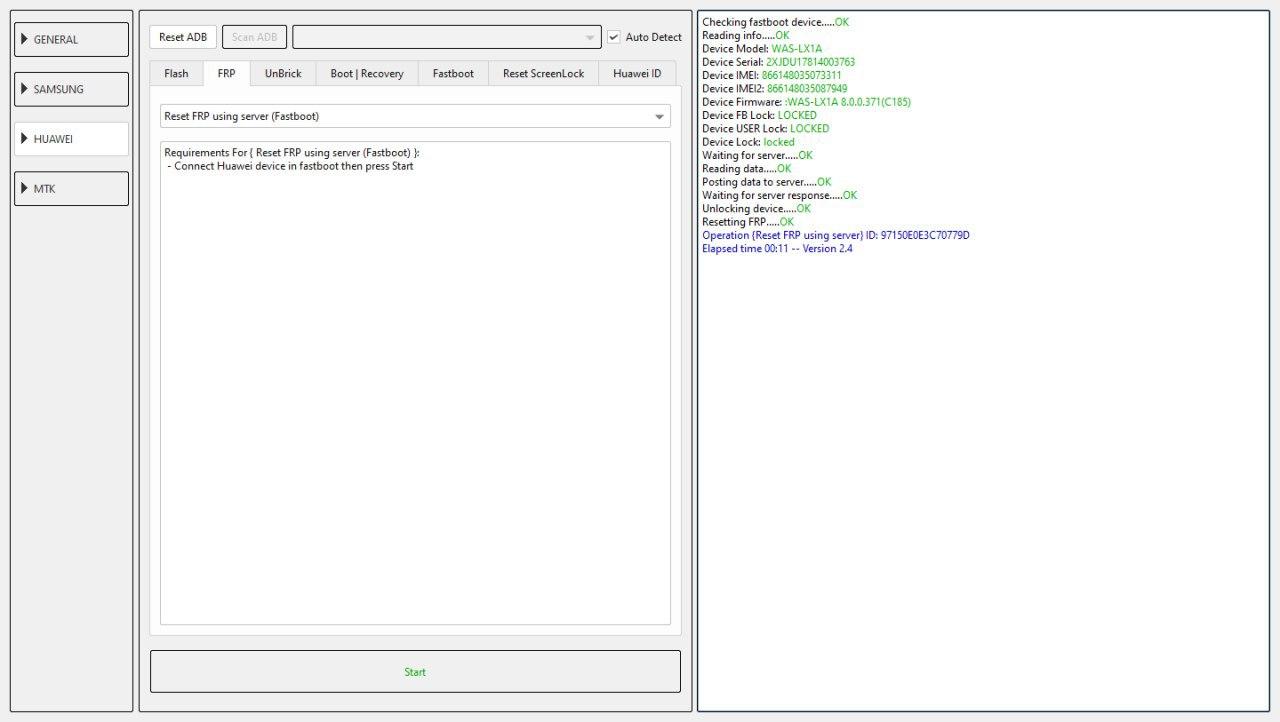Image resolution: width=1280 pixels, height=722 pixels.
Task: Click the Device FB Lock LOCKED line
Action: coord(759,115)
